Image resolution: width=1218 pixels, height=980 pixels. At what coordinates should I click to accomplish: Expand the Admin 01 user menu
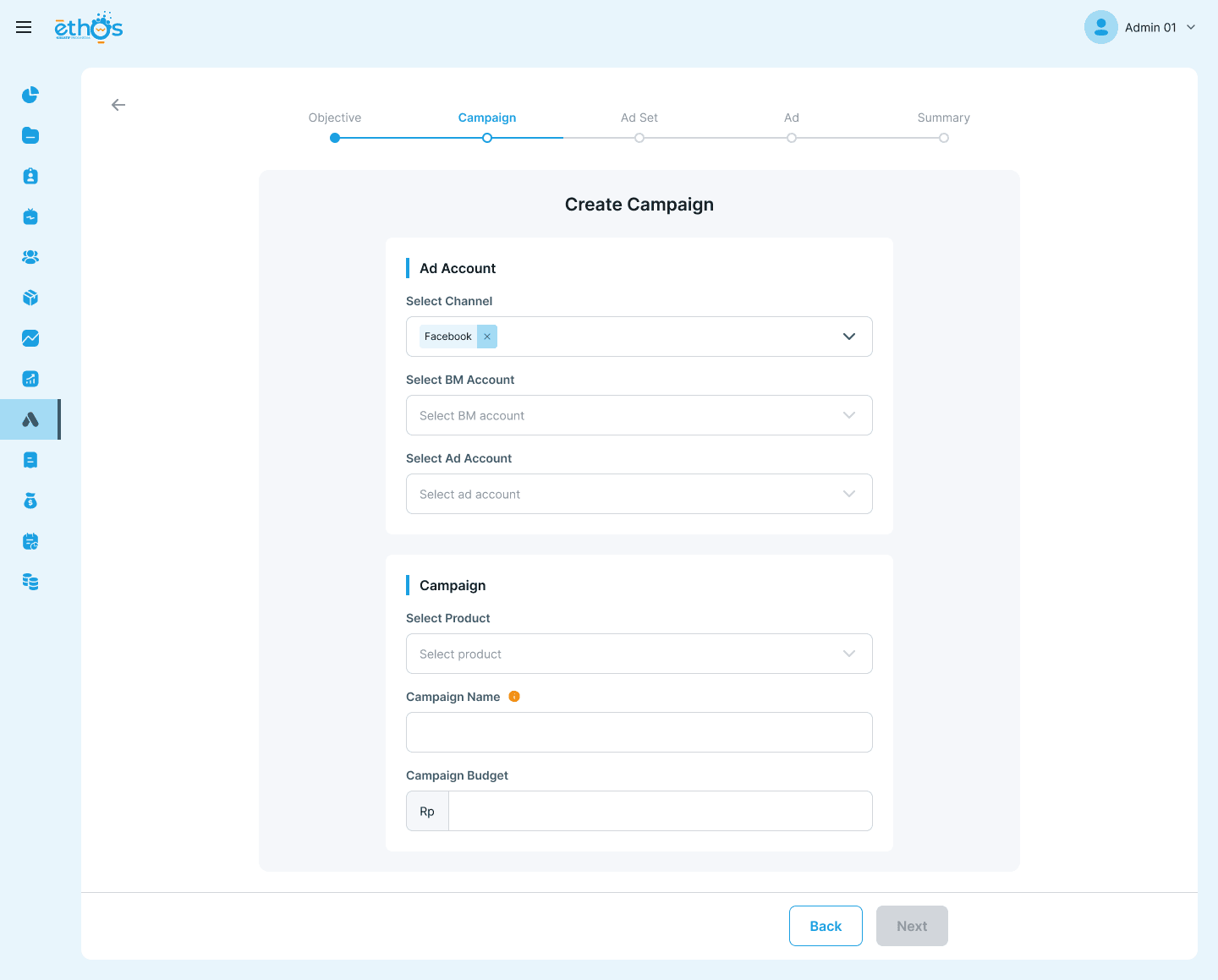1191,27
